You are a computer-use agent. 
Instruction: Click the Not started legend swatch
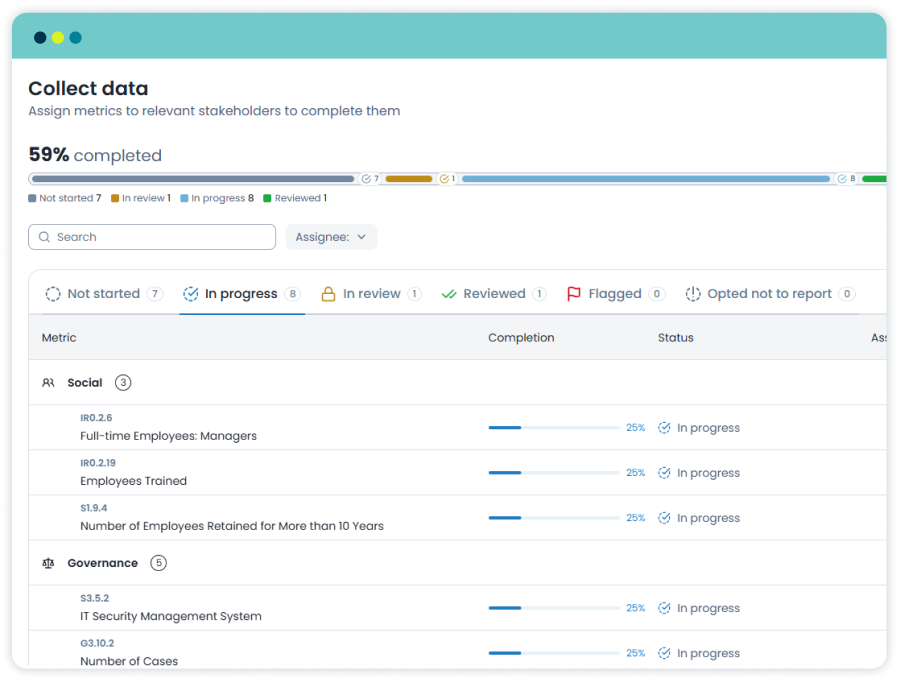(x=32, y=198)
